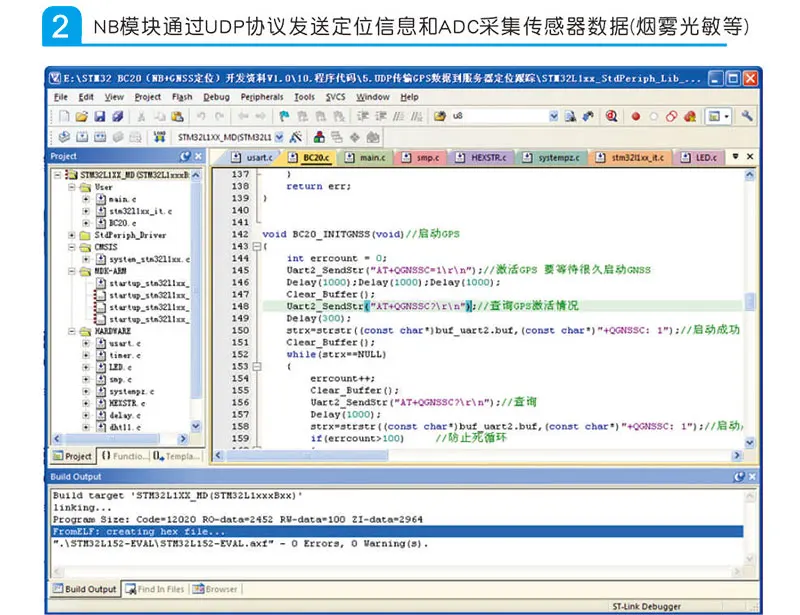The image size is (800, 615).
Task: Open the Peripherals menu
Action: click(x=262, y=97)
